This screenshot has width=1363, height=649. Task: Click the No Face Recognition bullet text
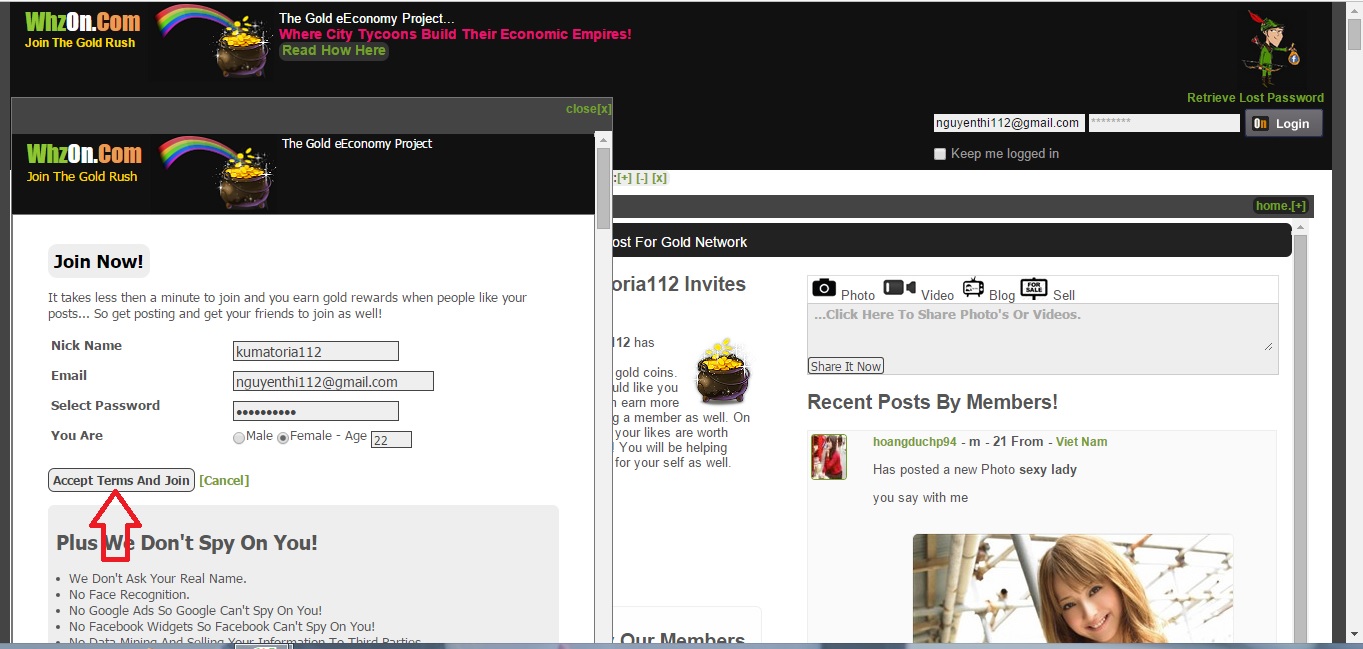[129, 594]
